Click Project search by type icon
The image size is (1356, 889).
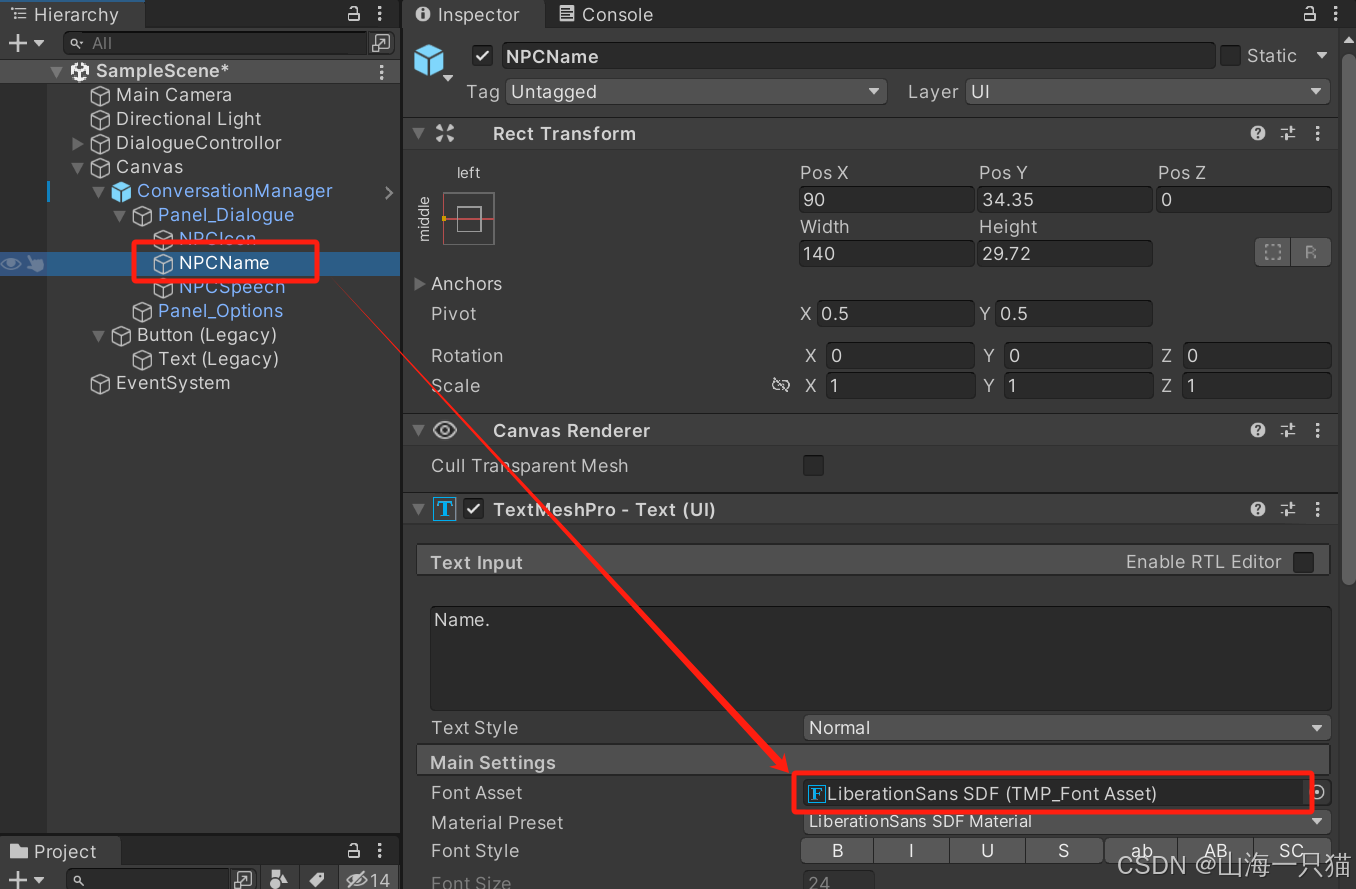279,880
